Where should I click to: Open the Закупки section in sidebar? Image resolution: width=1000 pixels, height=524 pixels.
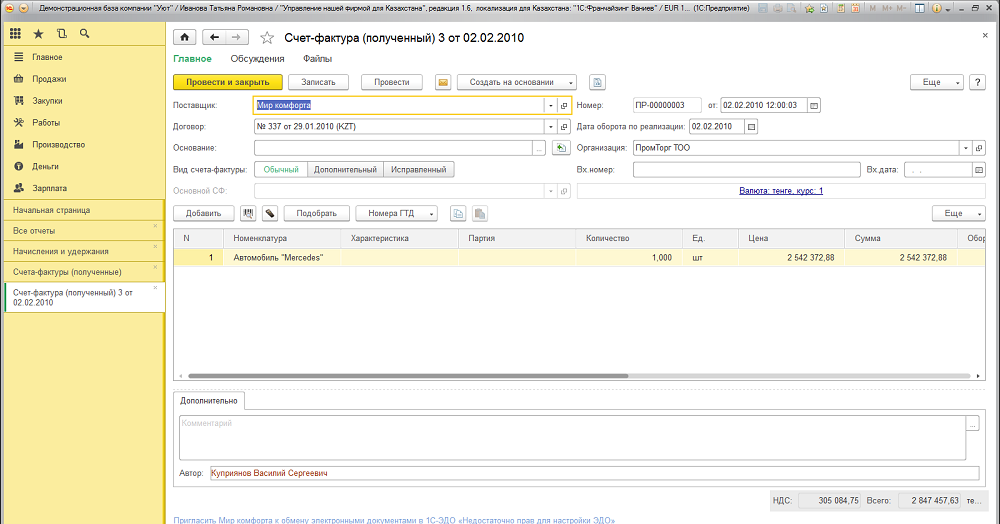[x=47, y=101]
